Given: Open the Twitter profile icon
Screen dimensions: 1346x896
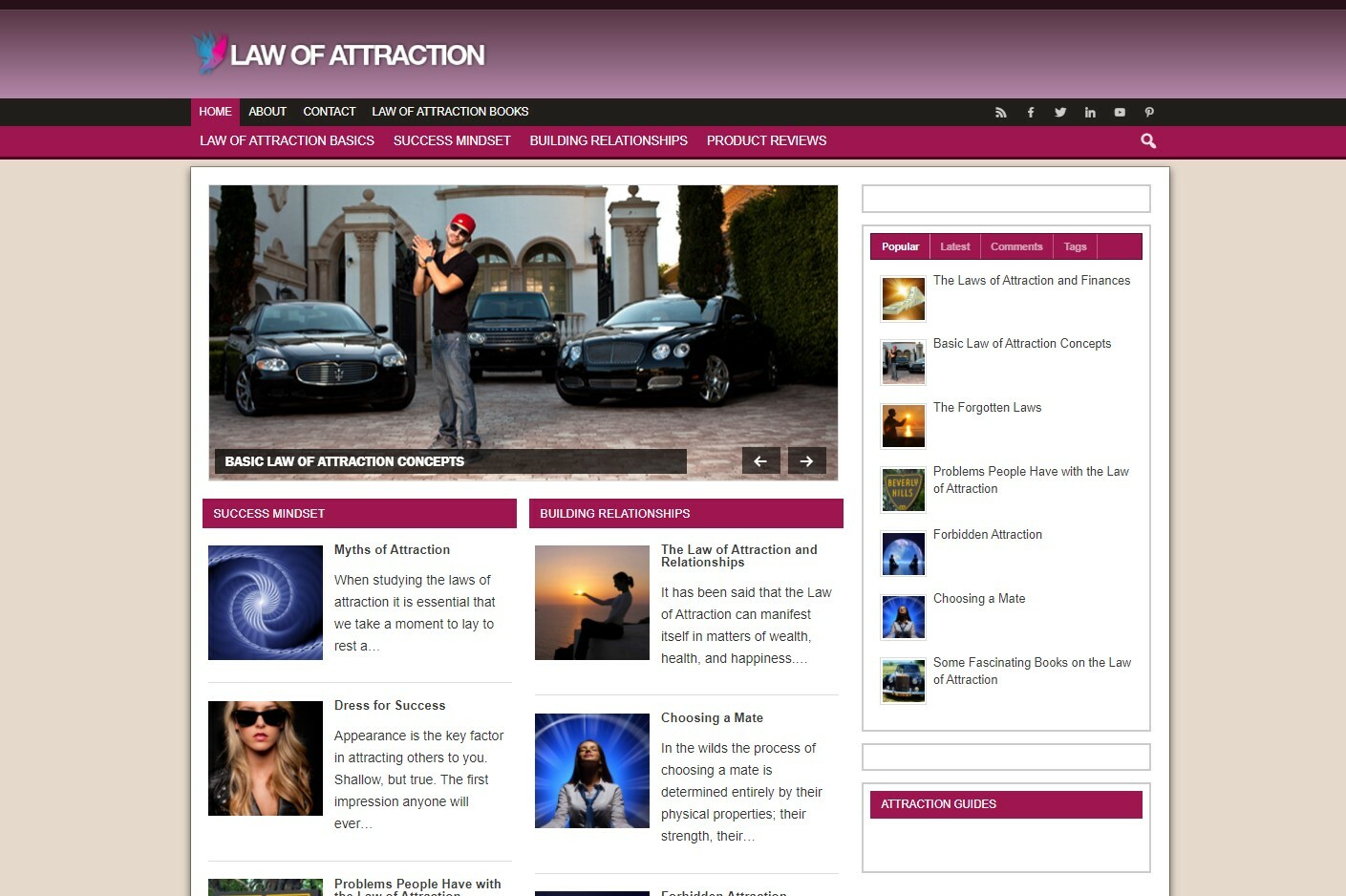Looking at the screenshot, I should coord(1060,113).
